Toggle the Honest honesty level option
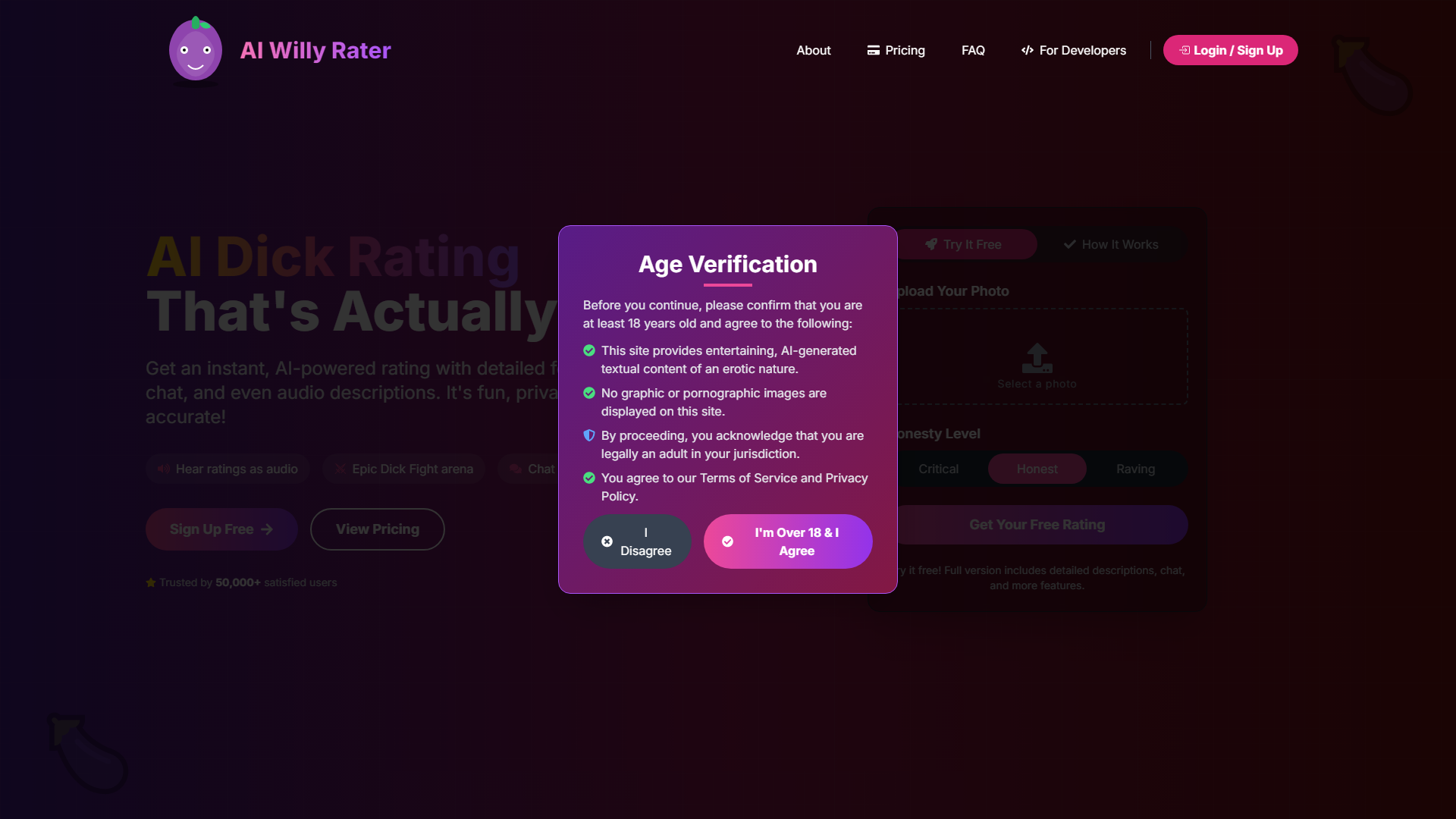Viewport: 1456px width, 819px height. (1037, 469)
